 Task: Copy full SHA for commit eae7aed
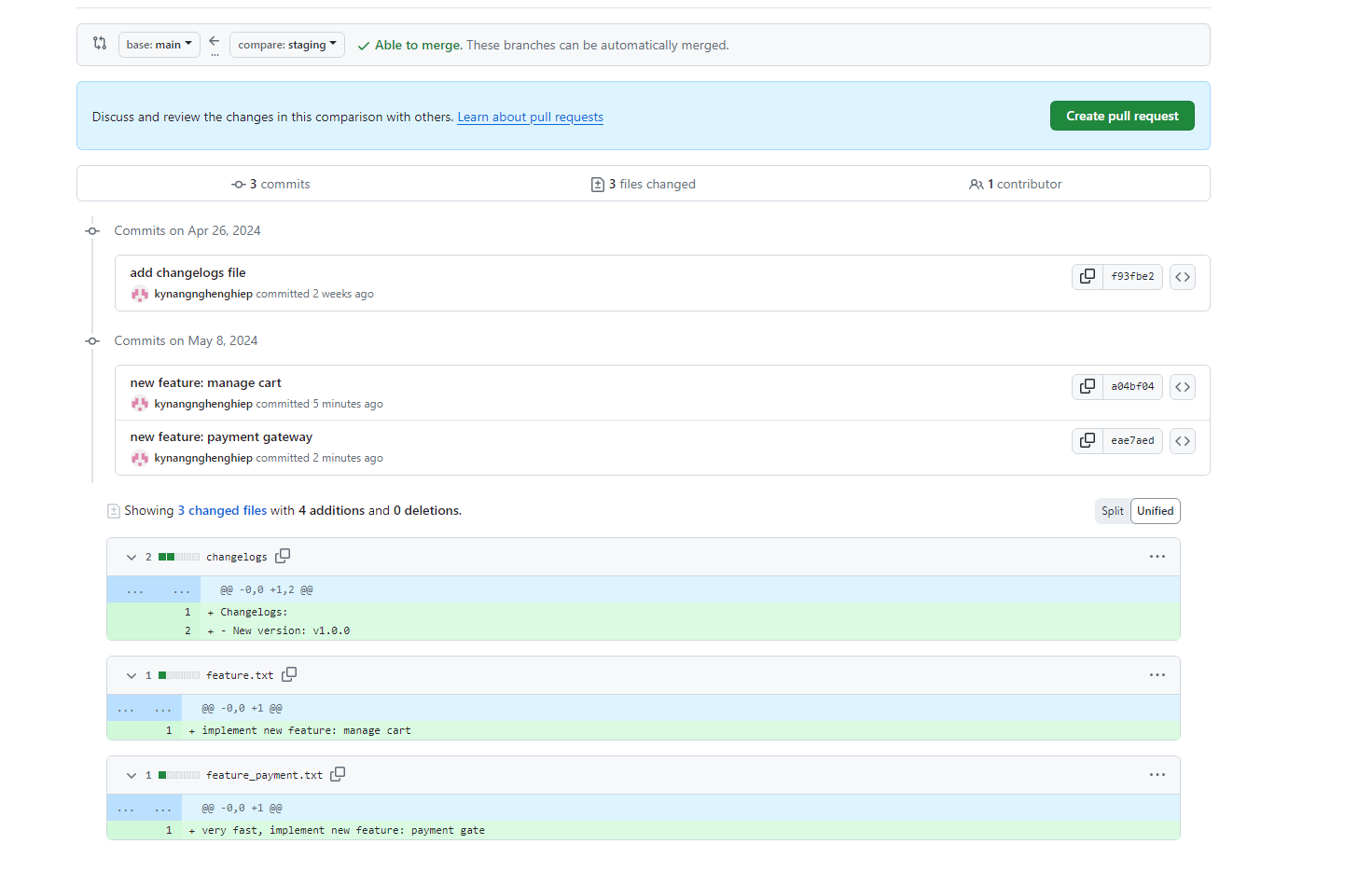coord(1087,441)
